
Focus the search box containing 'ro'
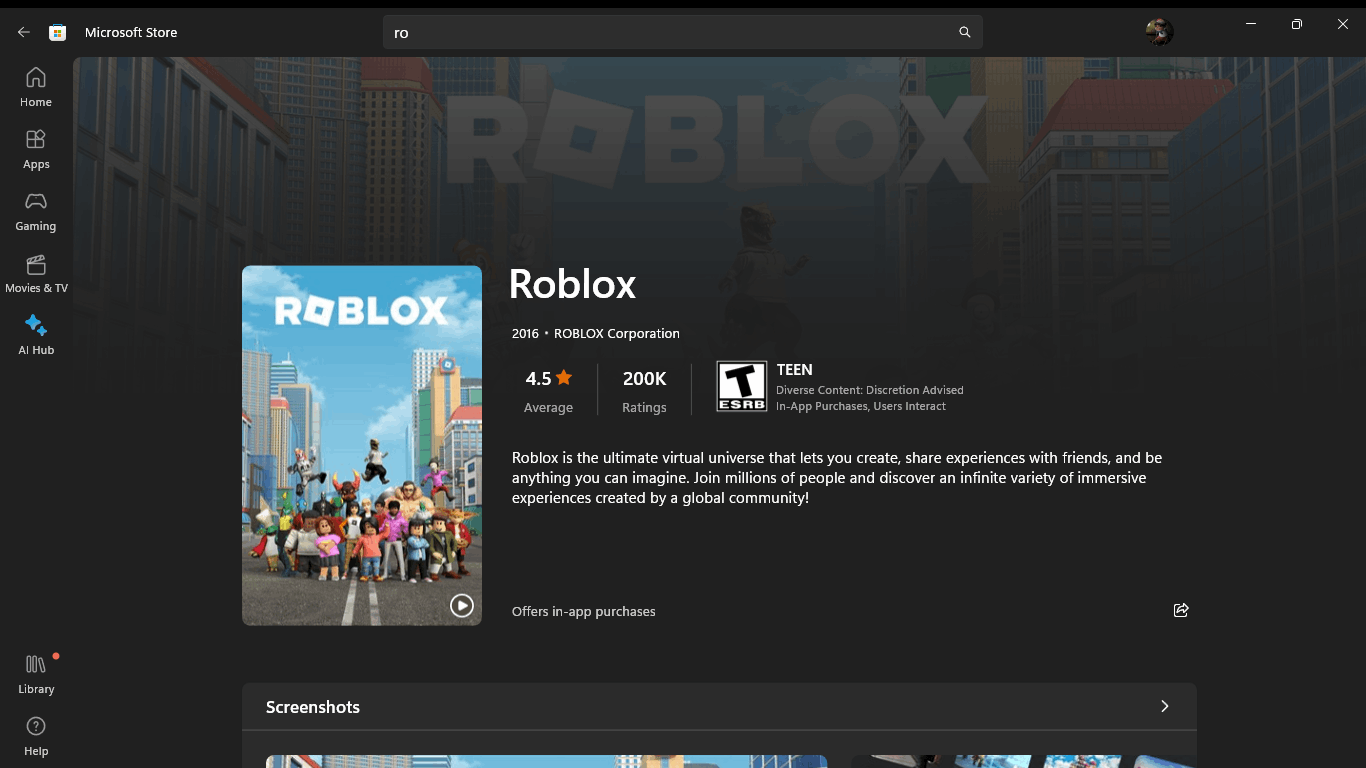click(x=683, y=32)
